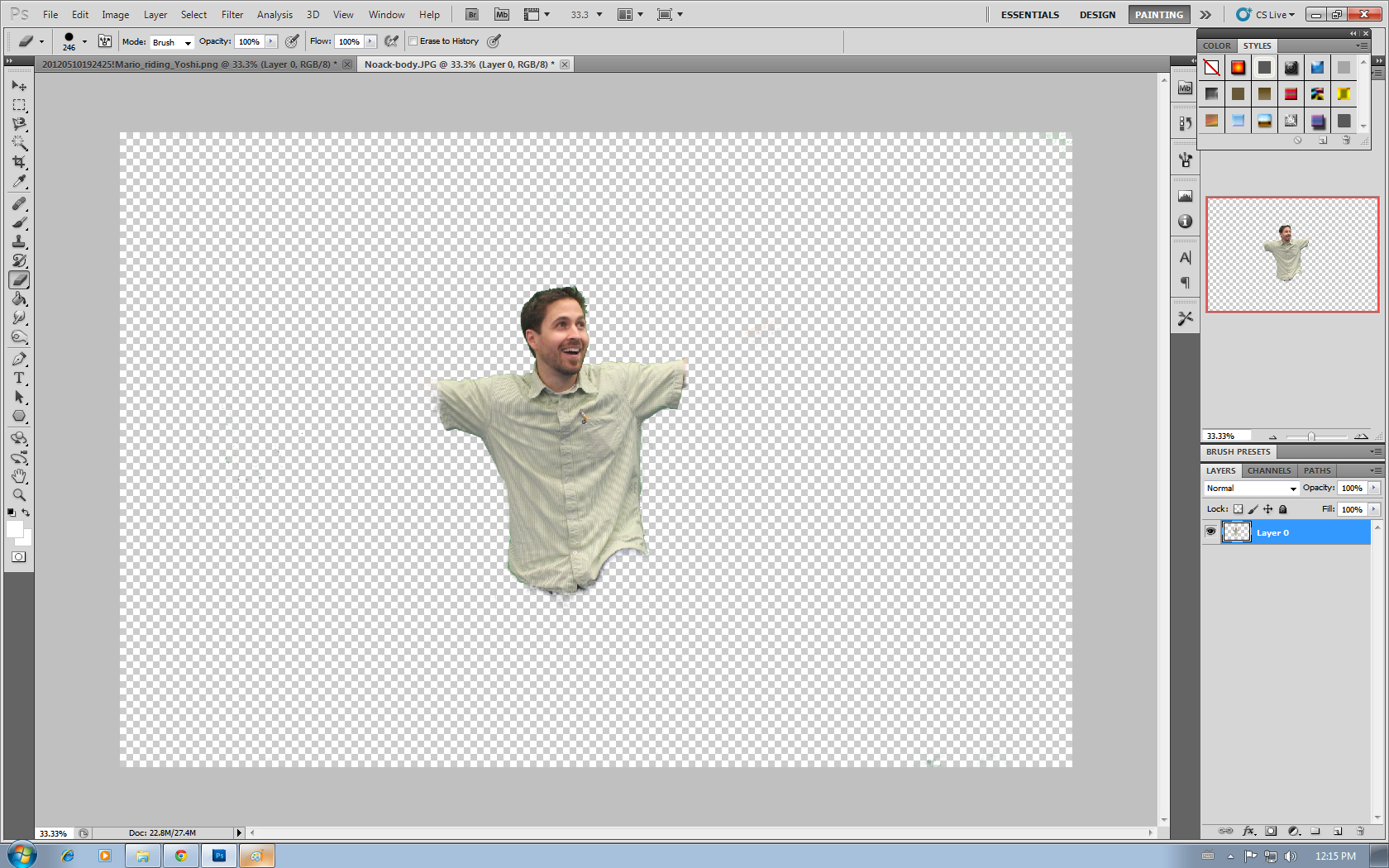Click the foreground color swatch

[14, 529]
